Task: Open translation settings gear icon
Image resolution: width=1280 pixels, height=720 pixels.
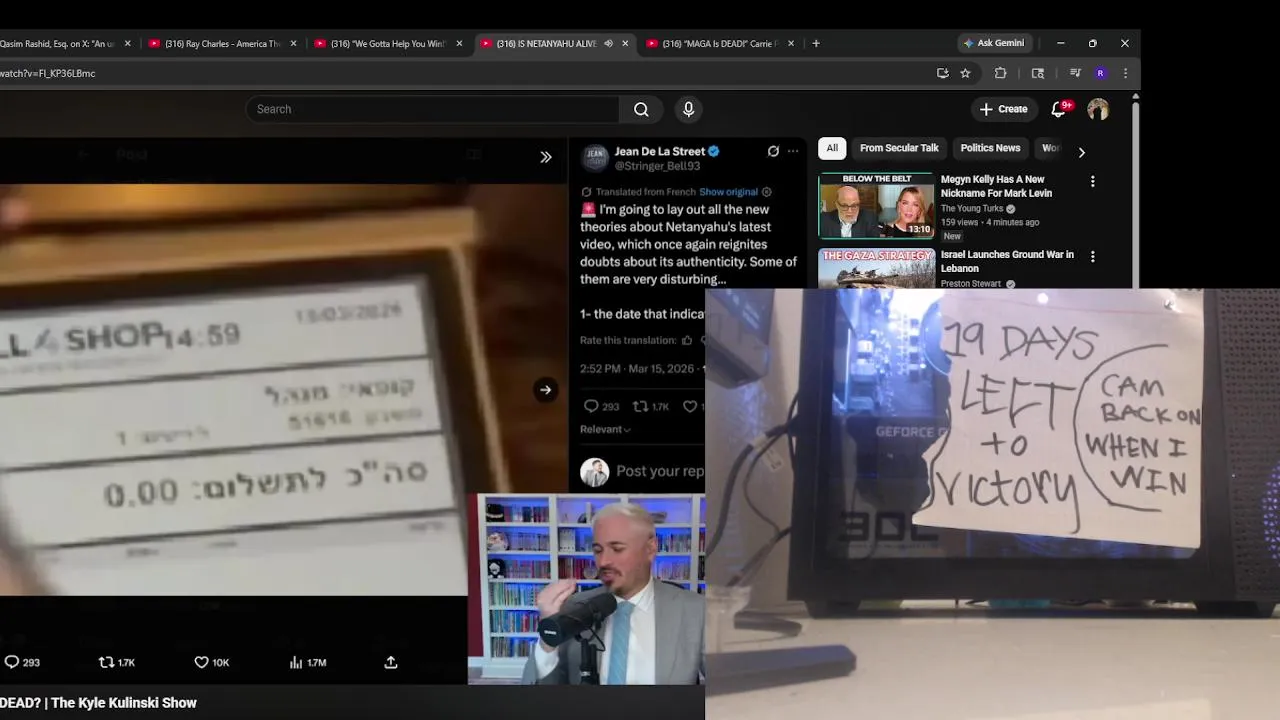Action: pyautogui.click(x=767, y=192)
